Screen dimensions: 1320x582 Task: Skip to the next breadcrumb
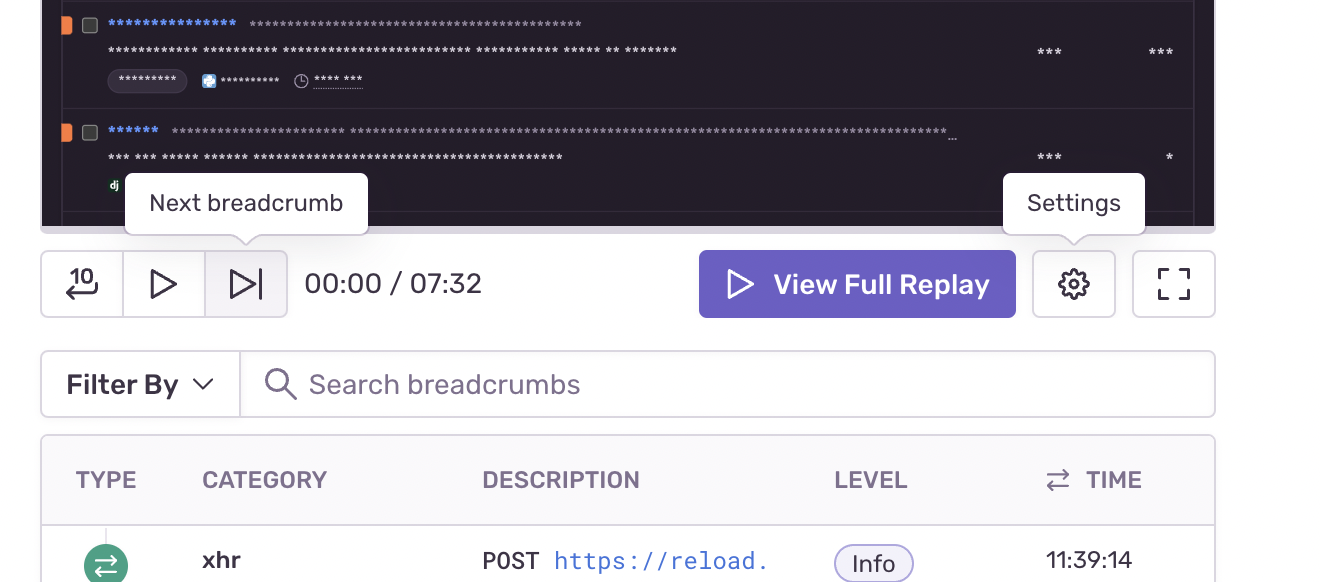tap(245, 284)
